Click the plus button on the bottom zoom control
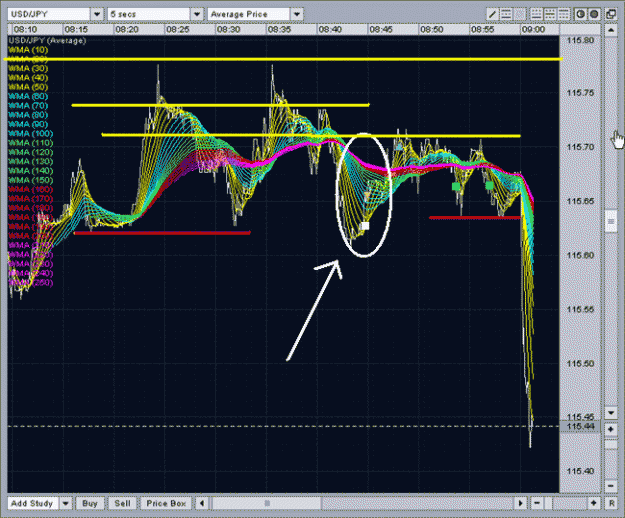This screenshot has width=625, height=518. 594,503
